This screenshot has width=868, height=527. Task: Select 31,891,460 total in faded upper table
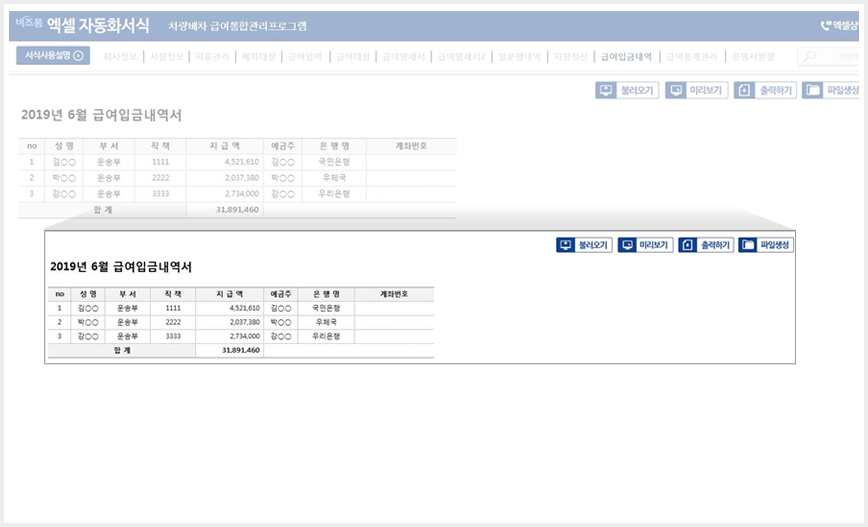click(225, 210)
